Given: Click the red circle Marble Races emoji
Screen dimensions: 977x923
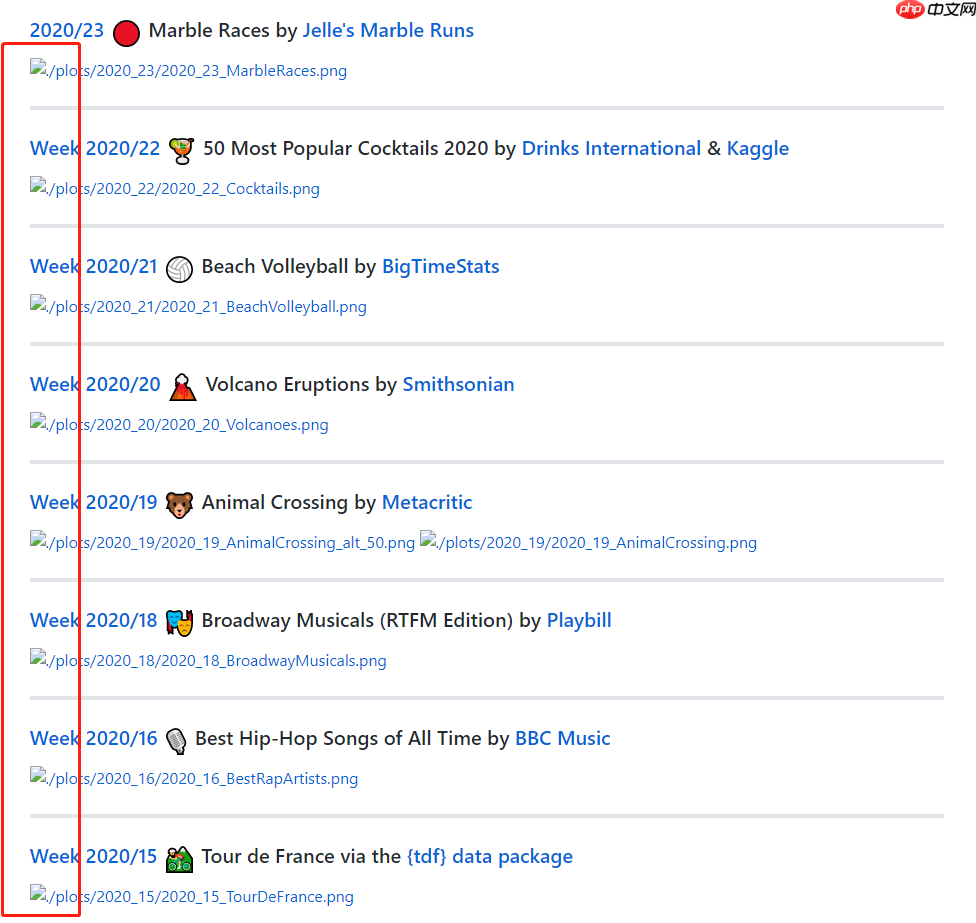Looking at the screenshot, I should [x=126, y=33].
